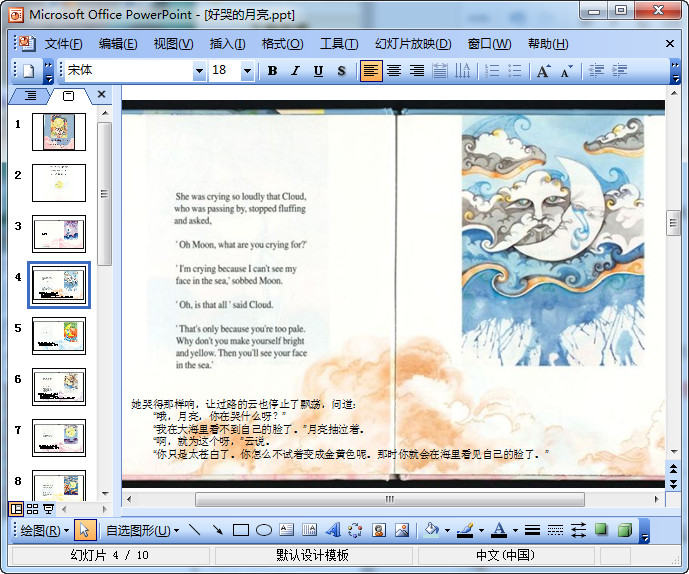Close the document window via menu bar X
This screenshot has width=689, height=574.
pyautogui.click(x=670, y=44)
